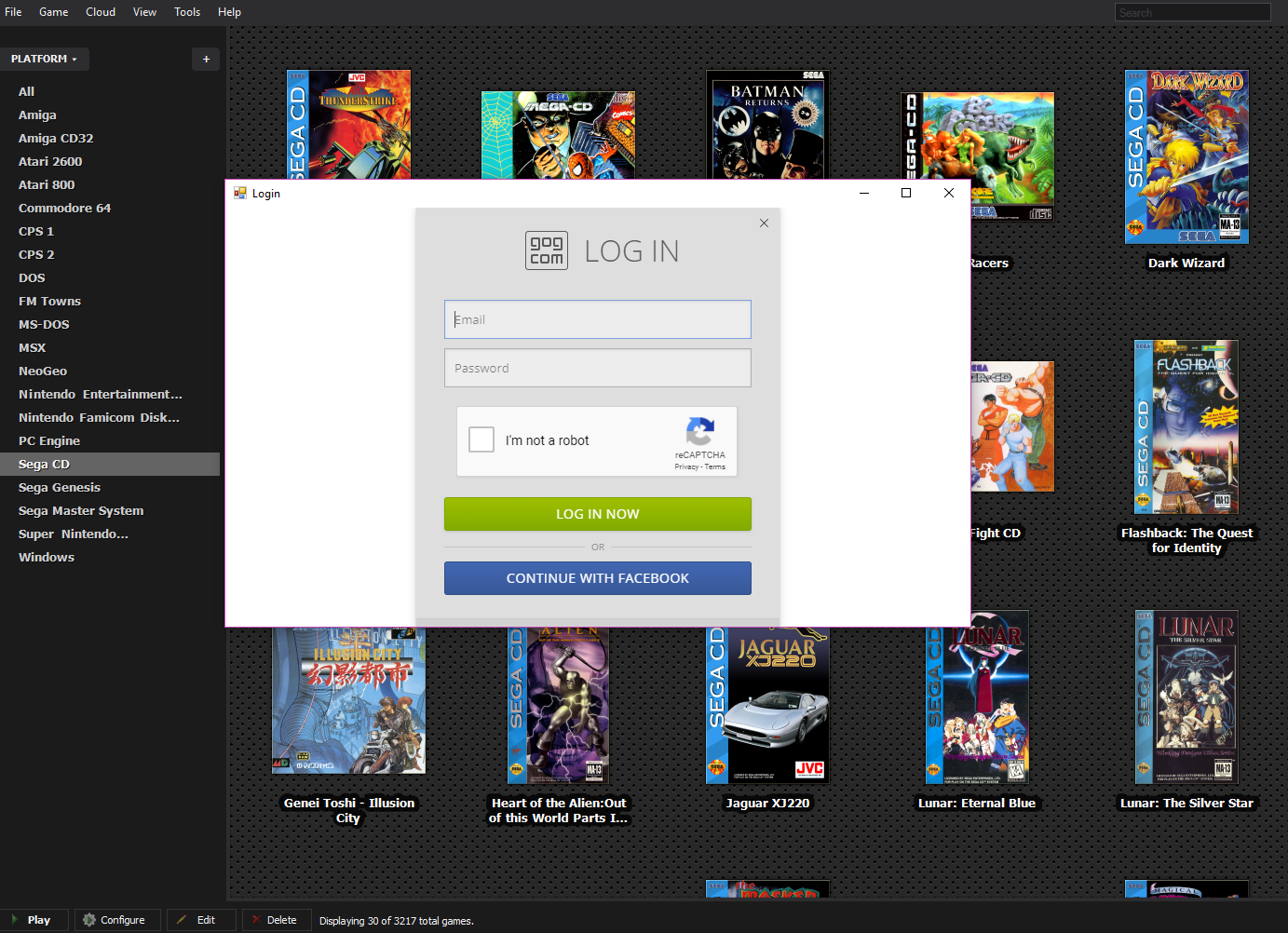Select Nintendo Famicom Disk platform
The image size is (1288, 933).
(x=110, y=417)
